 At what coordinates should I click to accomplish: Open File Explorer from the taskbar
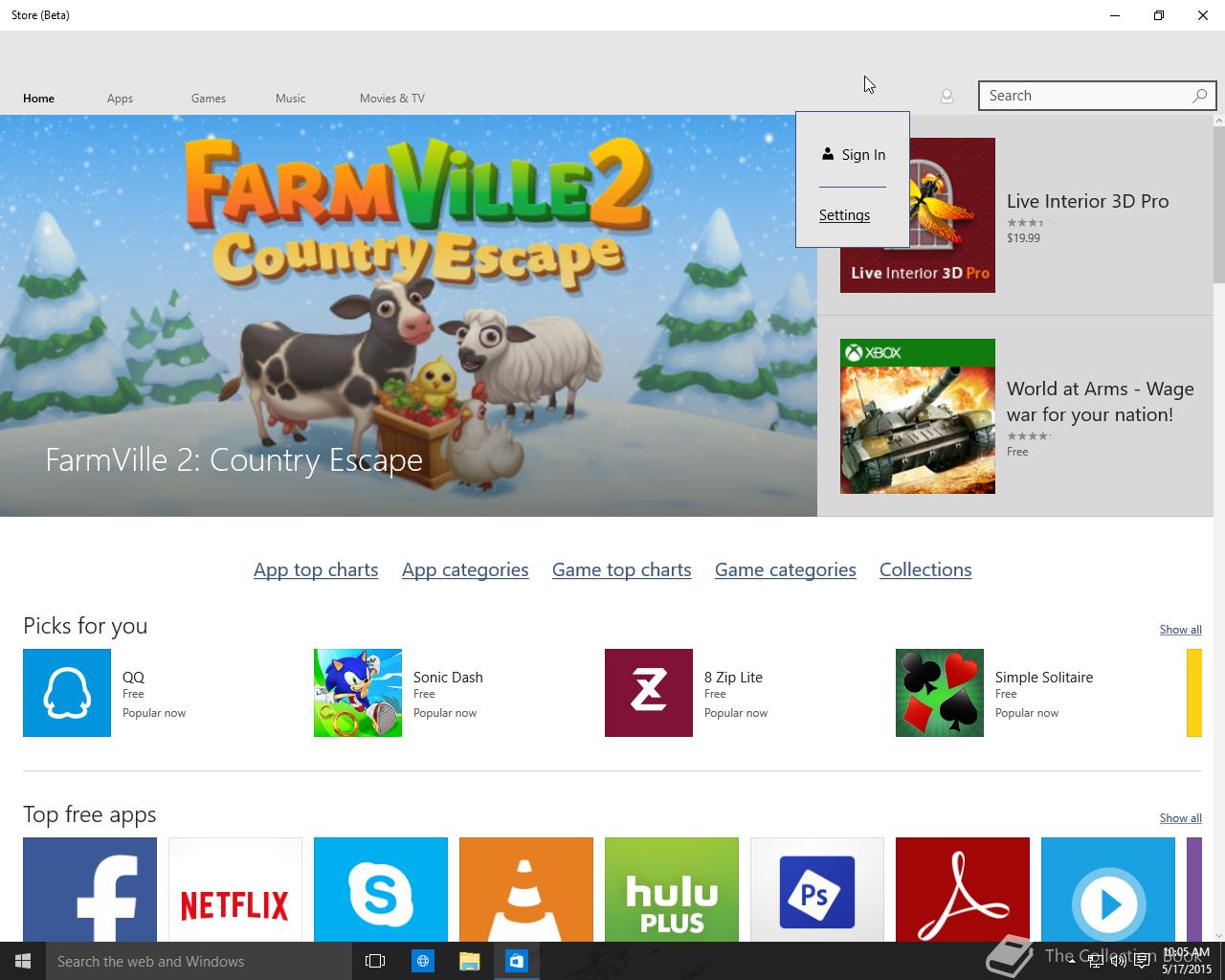(x=469, y=961)
